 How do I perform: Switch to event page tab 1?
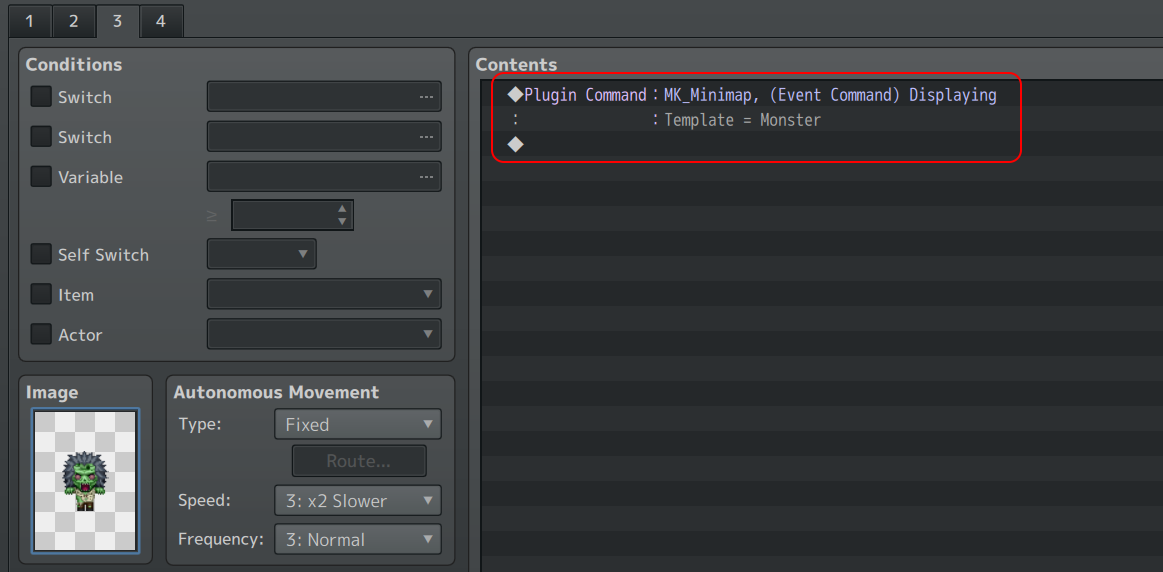click(30, 21)
